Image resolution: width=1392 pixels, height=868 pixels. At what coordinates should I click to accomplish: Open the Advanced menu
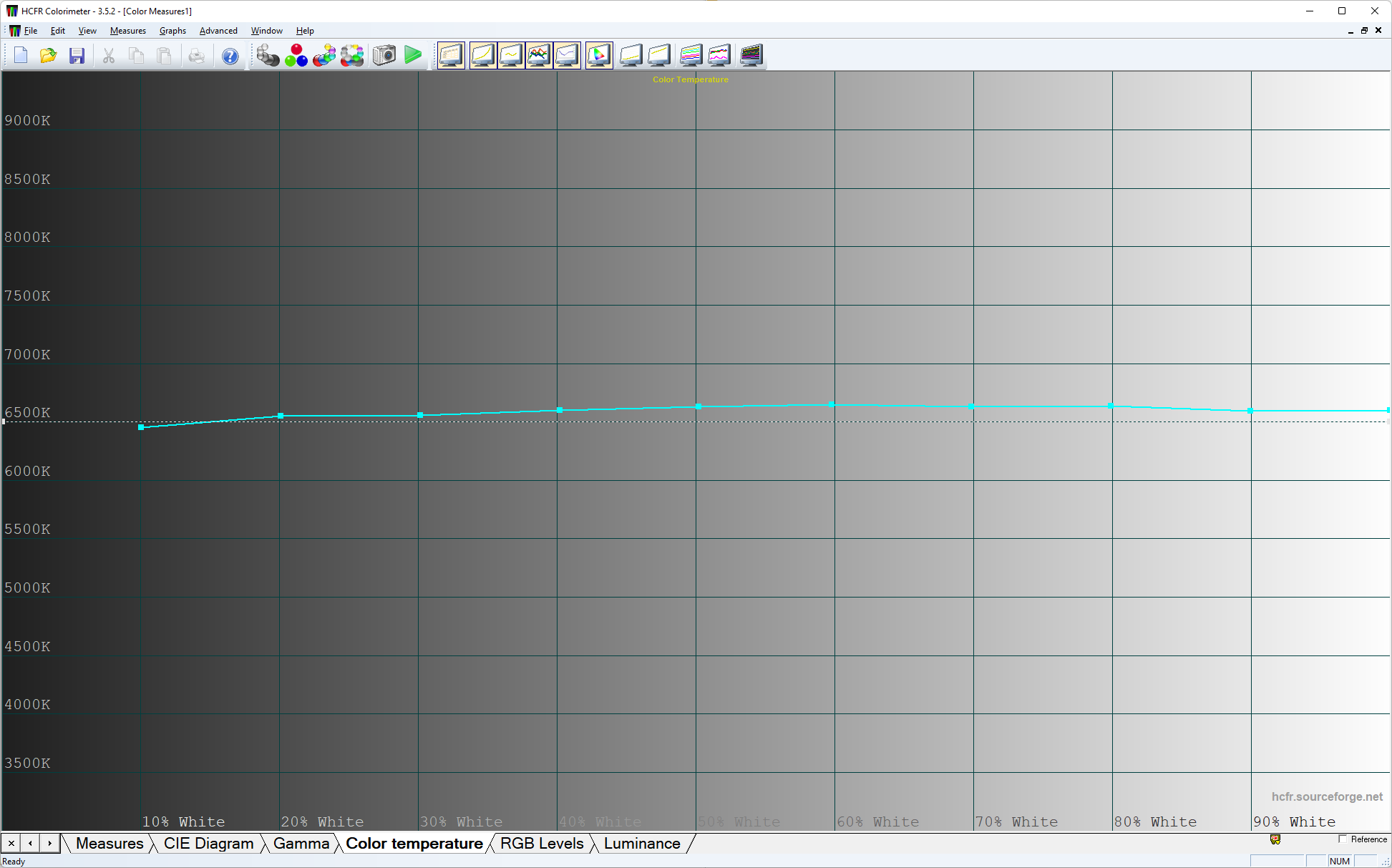tap(218, 31)
